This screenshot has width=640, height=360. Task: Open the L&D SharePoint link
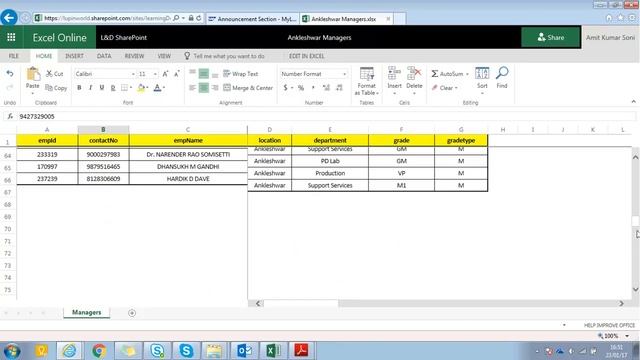124,38
